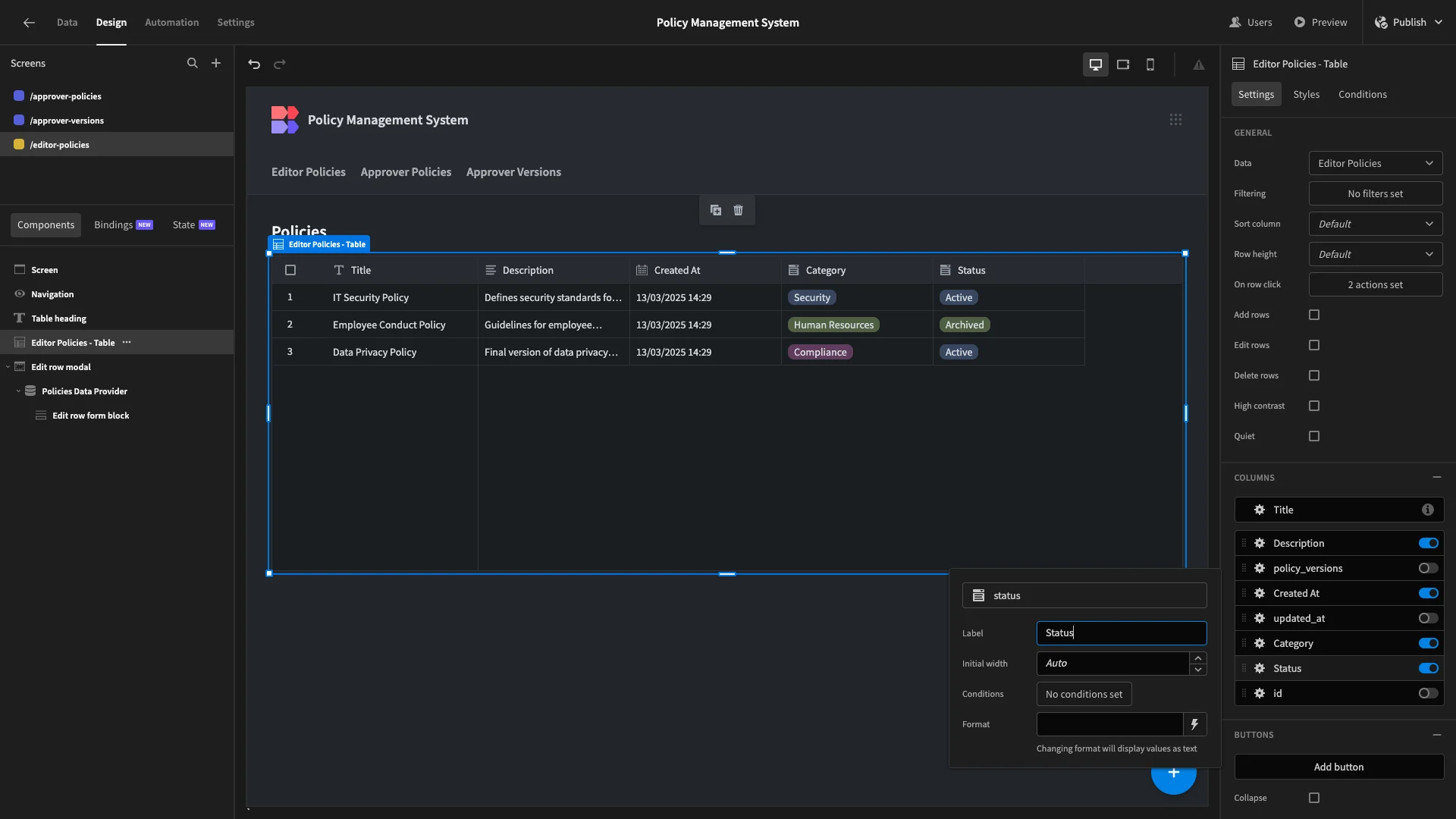Open the Automation tab
This screenshot has height=819, width=1456.
click(171, 22)
